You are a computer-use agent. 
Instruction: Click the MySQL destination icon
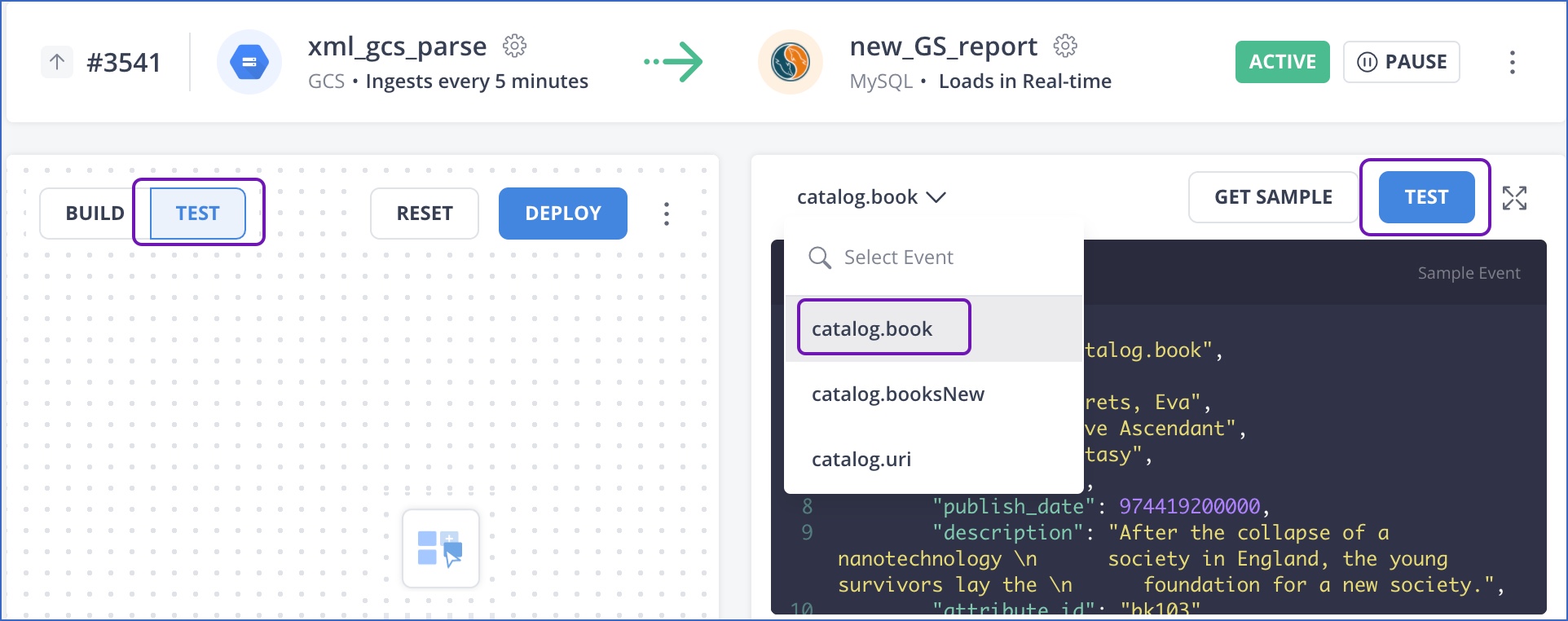point(791,62)
